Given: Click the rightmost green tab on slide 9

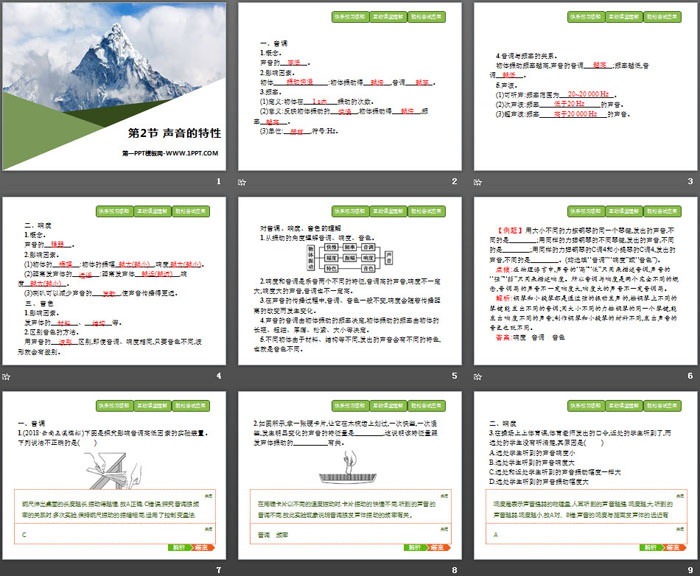Looking at the screenshot, I should pyautogui.click(x=662, y=406).
